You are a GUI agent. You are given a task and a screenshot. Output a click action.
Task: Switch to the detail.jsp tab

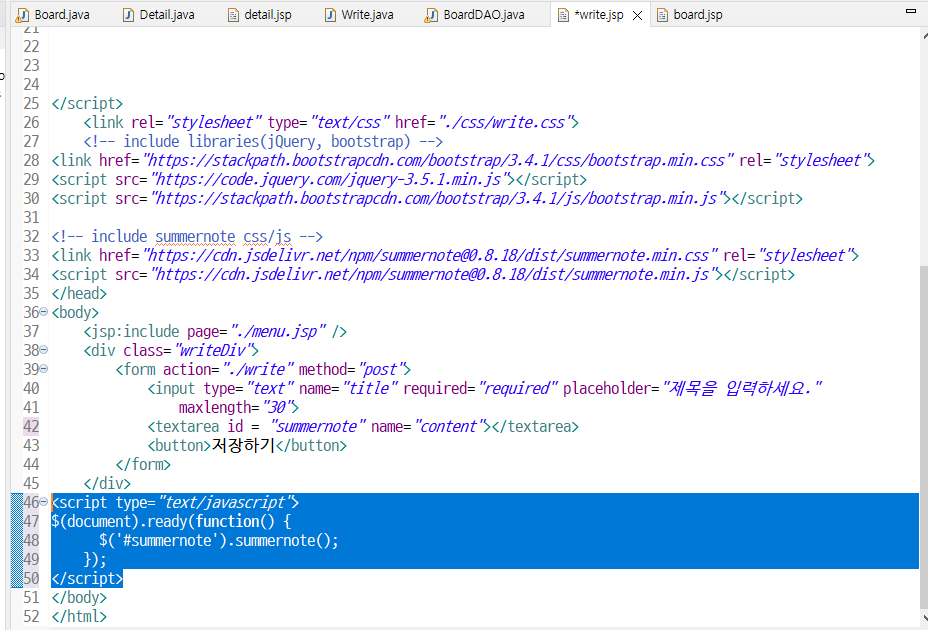tap(260, 15)
